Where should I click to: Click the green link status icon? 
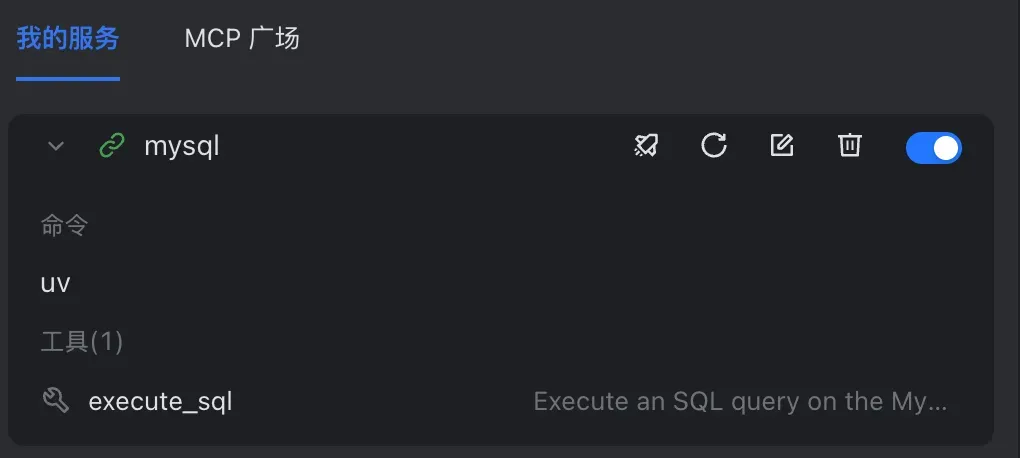[112, 146]
